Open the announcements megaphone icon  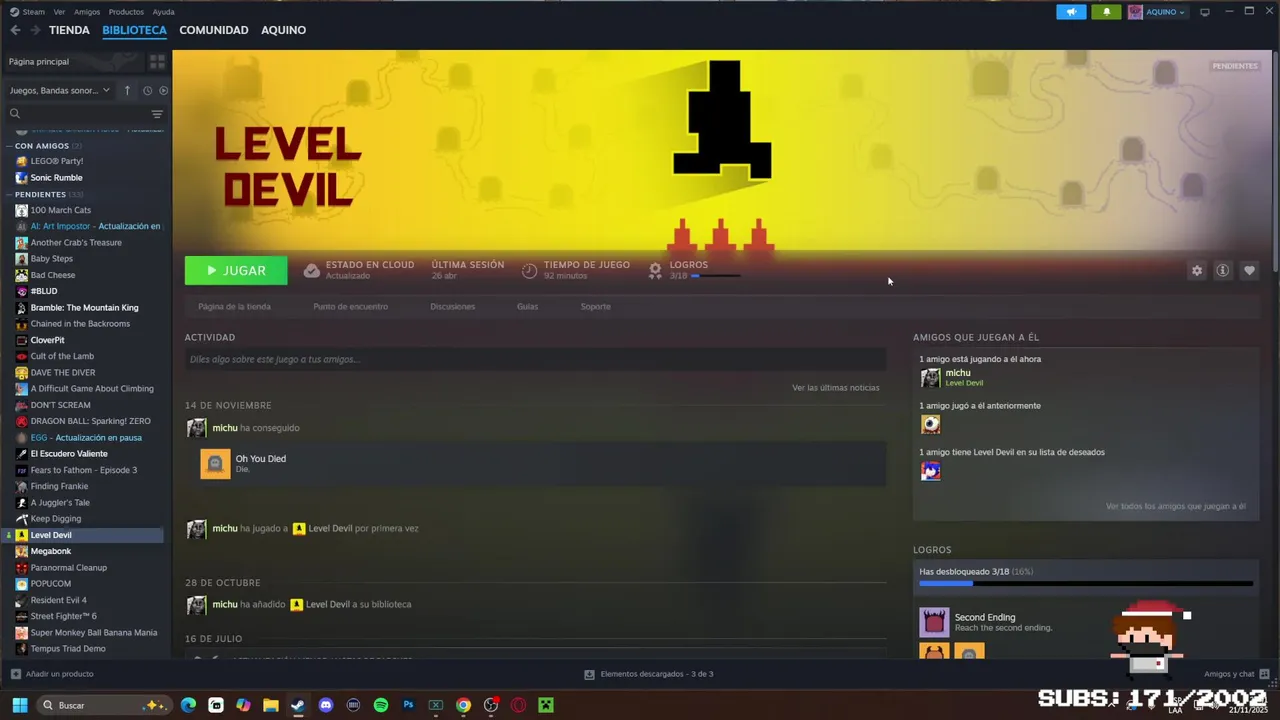coord(1071,12)
